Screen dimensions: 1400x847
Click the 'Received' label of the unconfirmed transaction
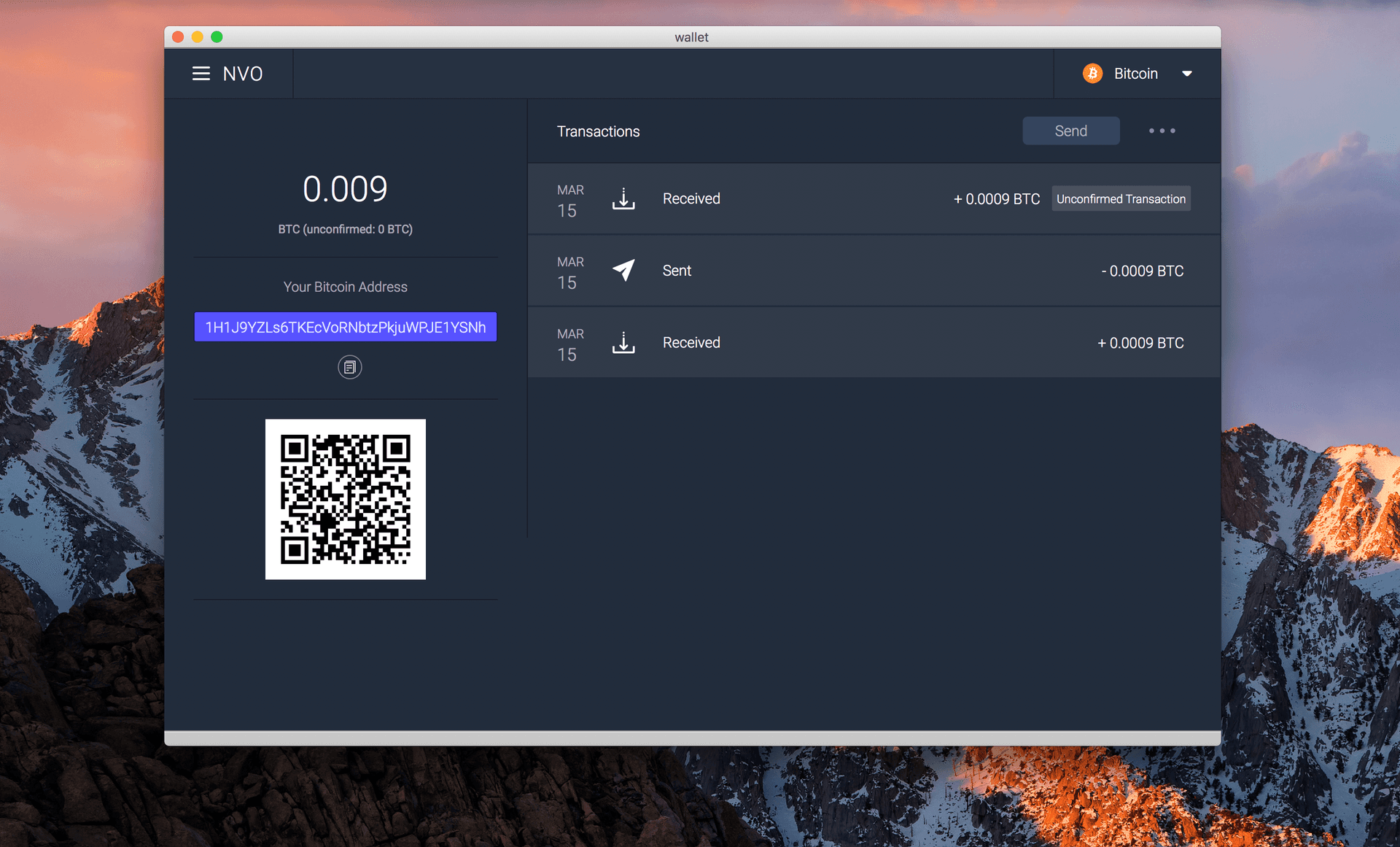coord(691,198)
